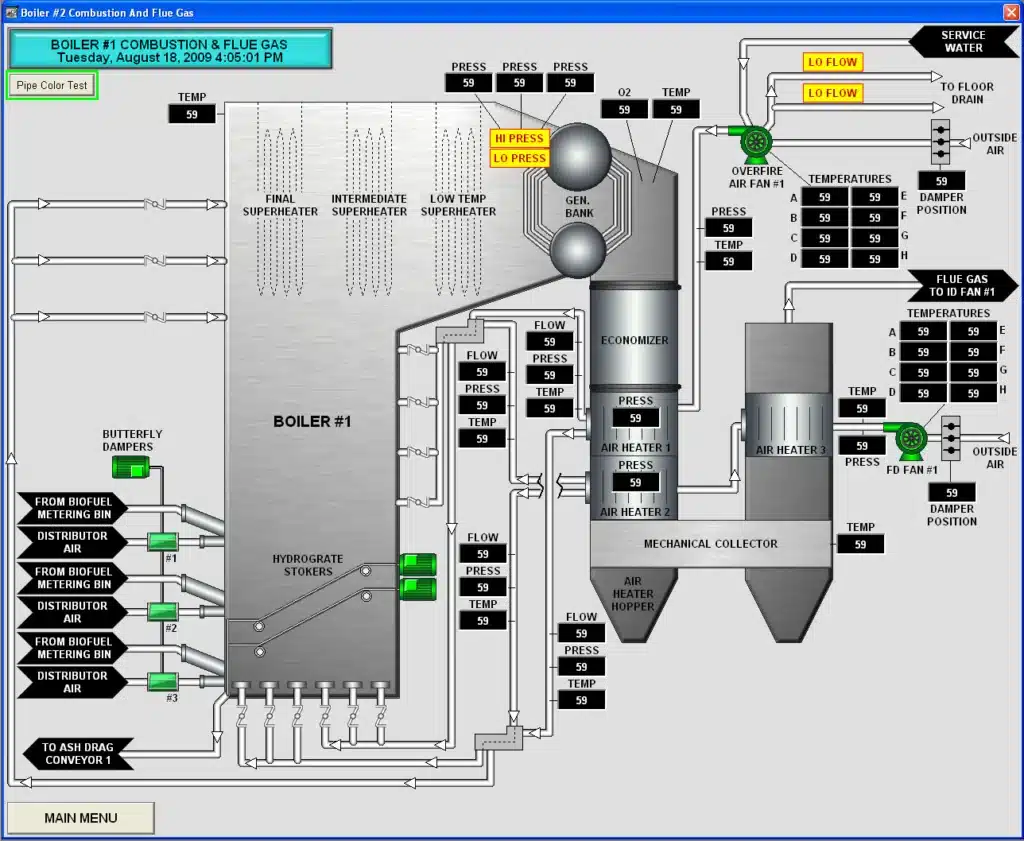Click FD fan PRESS value left of fan

coord(862,446)
